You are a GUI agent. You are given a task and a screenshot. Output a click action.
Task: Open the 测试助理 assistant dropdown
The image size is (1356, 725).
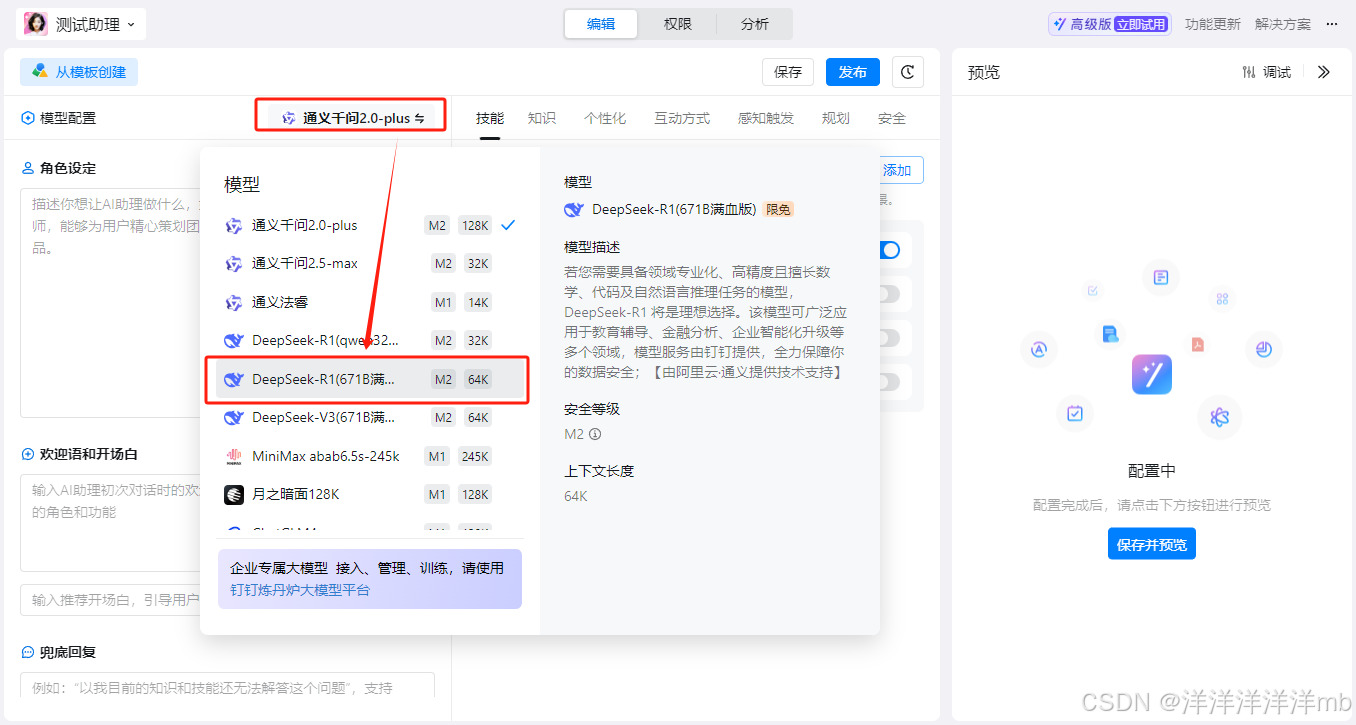[x=81, y=24]
